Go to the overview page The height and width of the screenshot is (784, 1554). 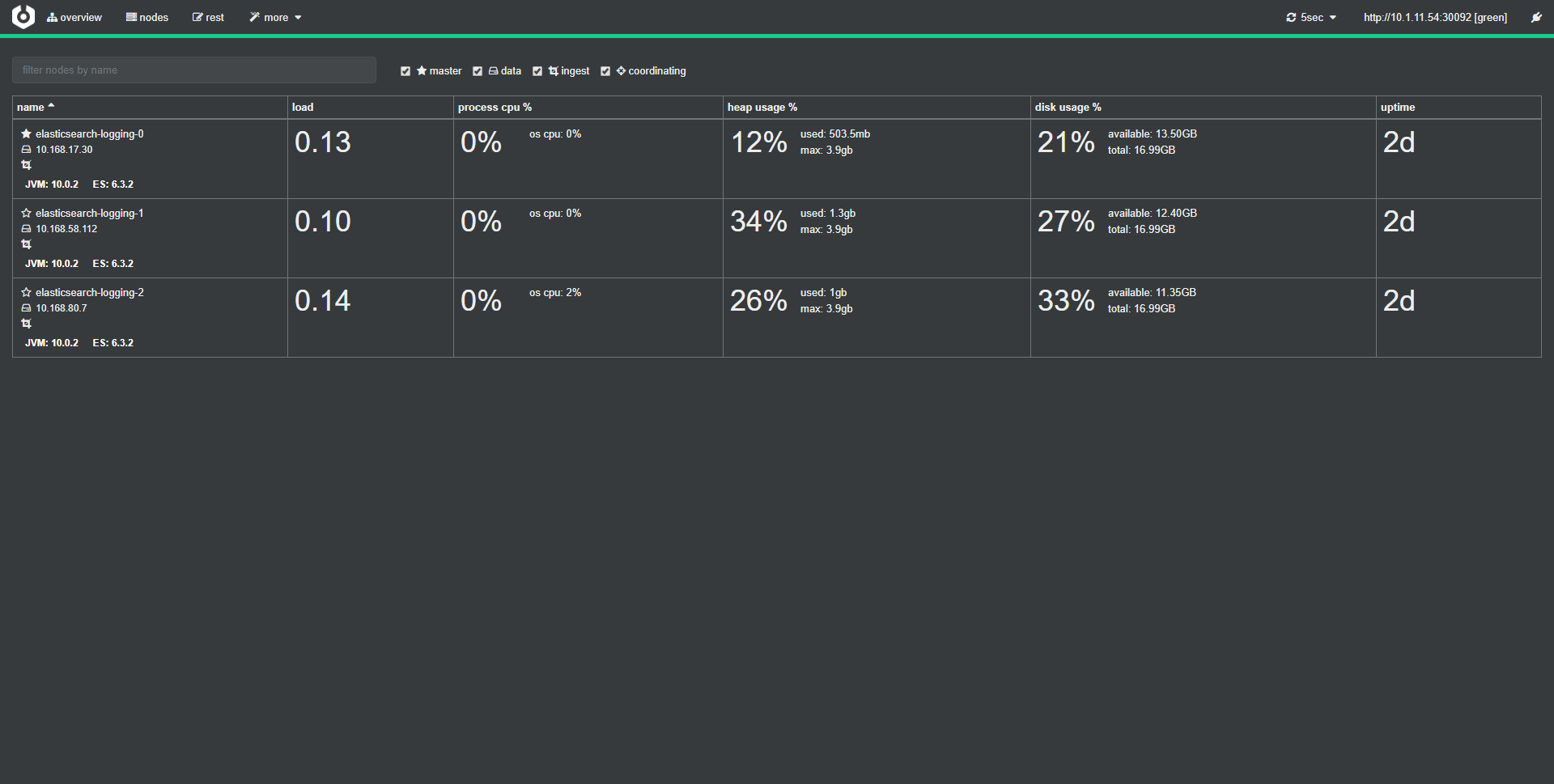pyautogui.click(x=74, y=17)
